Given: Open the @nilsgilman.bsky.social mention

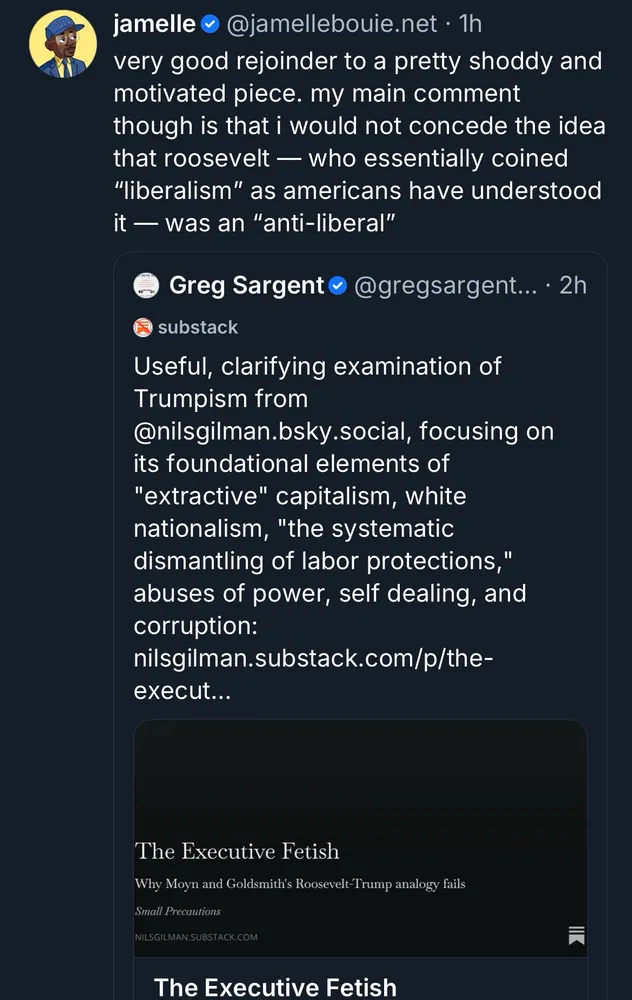Looking at the screenshot, I should click(343, 431).
